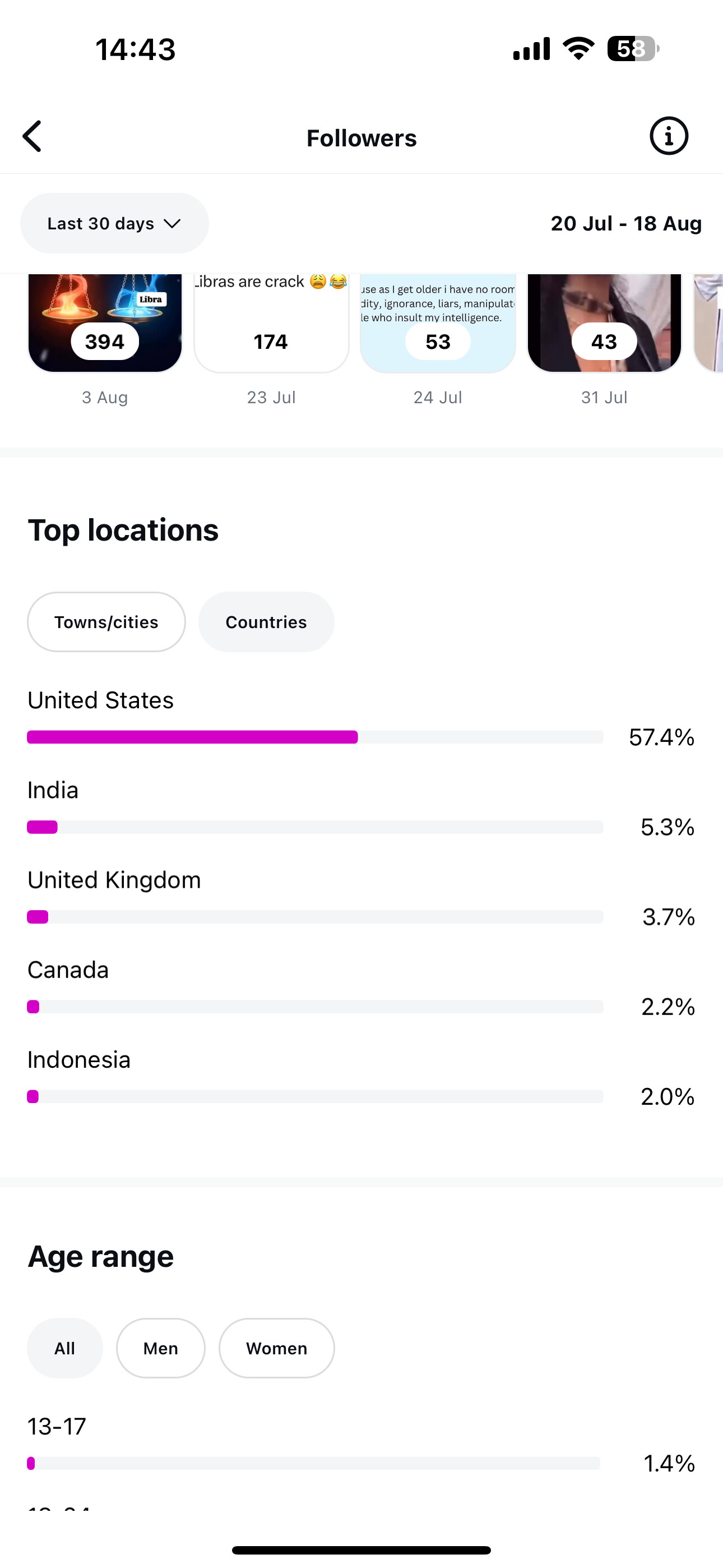Image resolution: width=723 pixels, height=1568 pixels.
Task: Expand the Last 30 days dropdown
Action: pos(114,223)
